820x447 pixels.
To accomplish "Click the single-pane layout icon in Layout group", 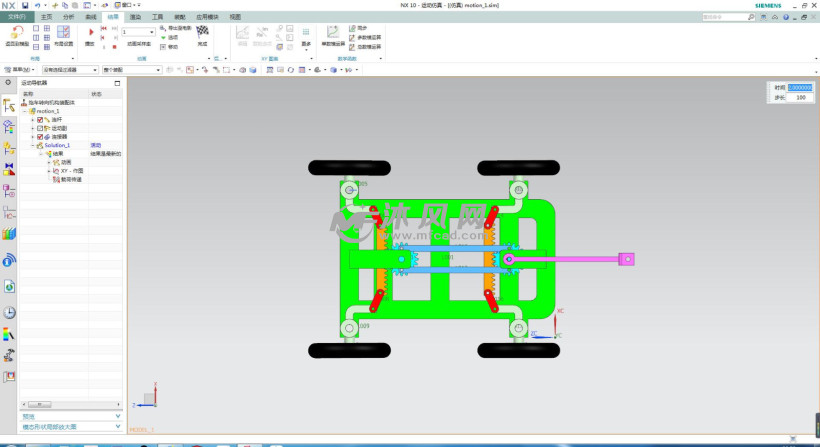I will point(36,28).
